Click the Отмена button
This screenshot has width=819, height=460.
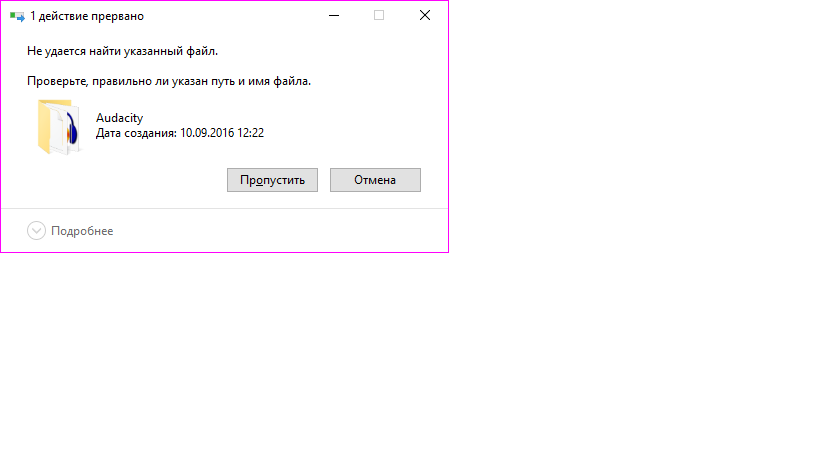tap(375, 180)
